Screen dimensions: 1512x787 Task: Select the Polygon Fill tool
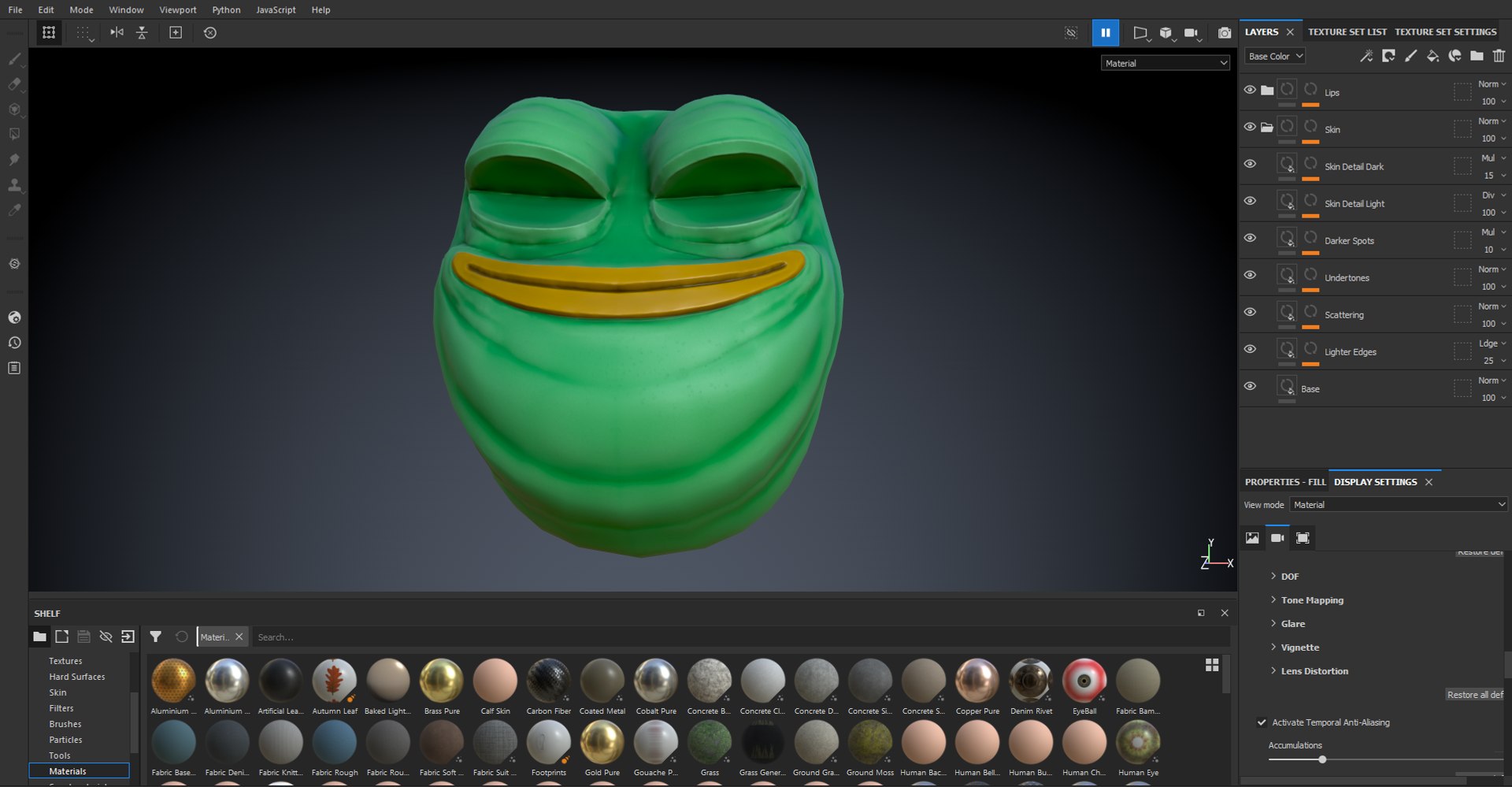tap(14, 135)
